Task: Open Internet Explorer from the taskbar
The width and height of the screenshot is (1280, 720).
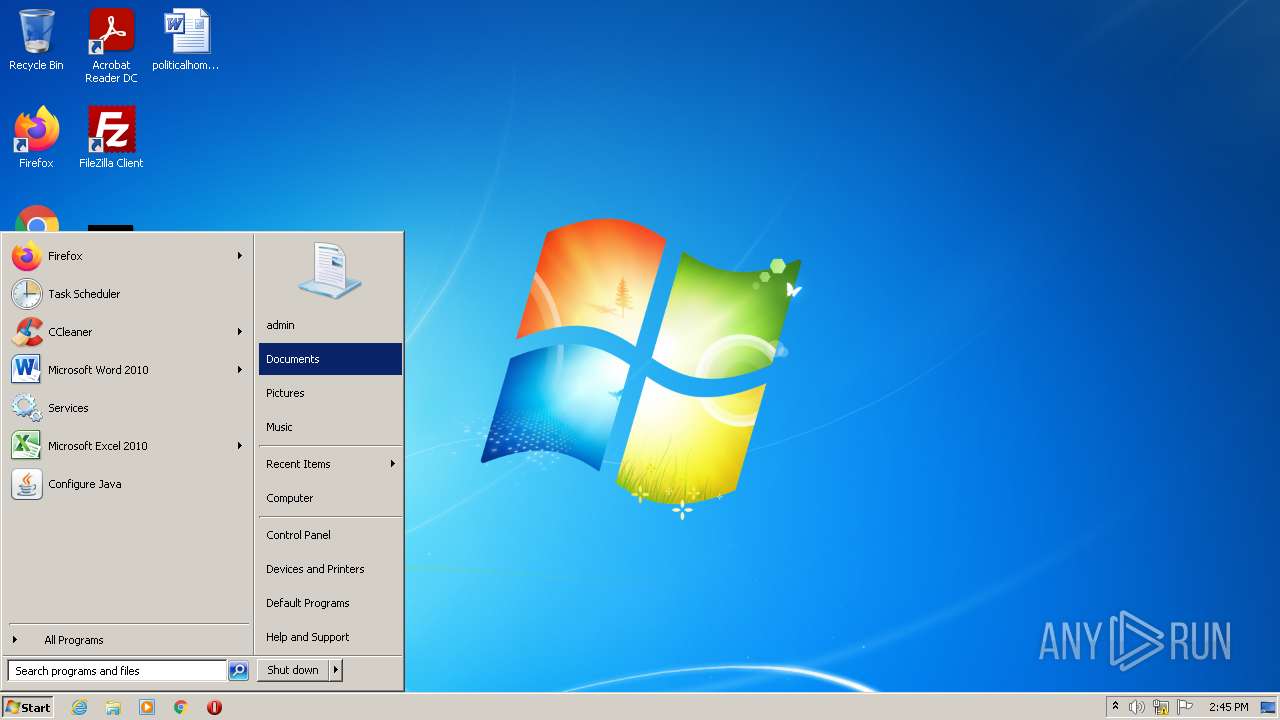Action: 79,707
